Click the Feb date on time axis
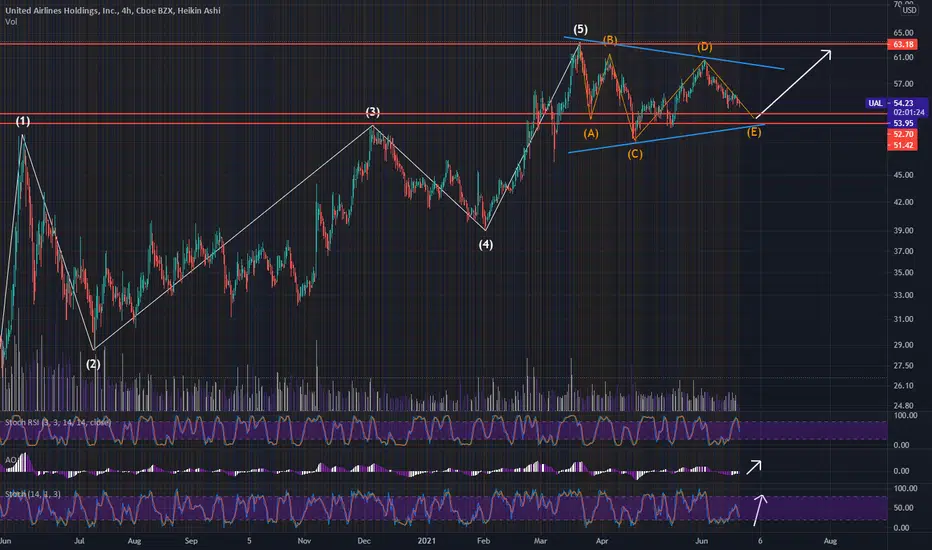 pyautogui.click(x=483, y=541)
